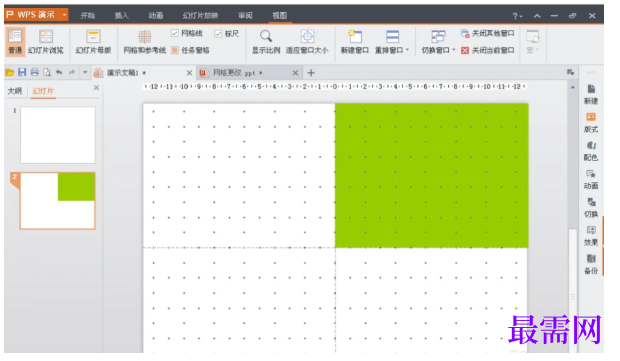620x361 pixels.
Task: Select slide 1 thumbnail
Action: pos(58,135)
